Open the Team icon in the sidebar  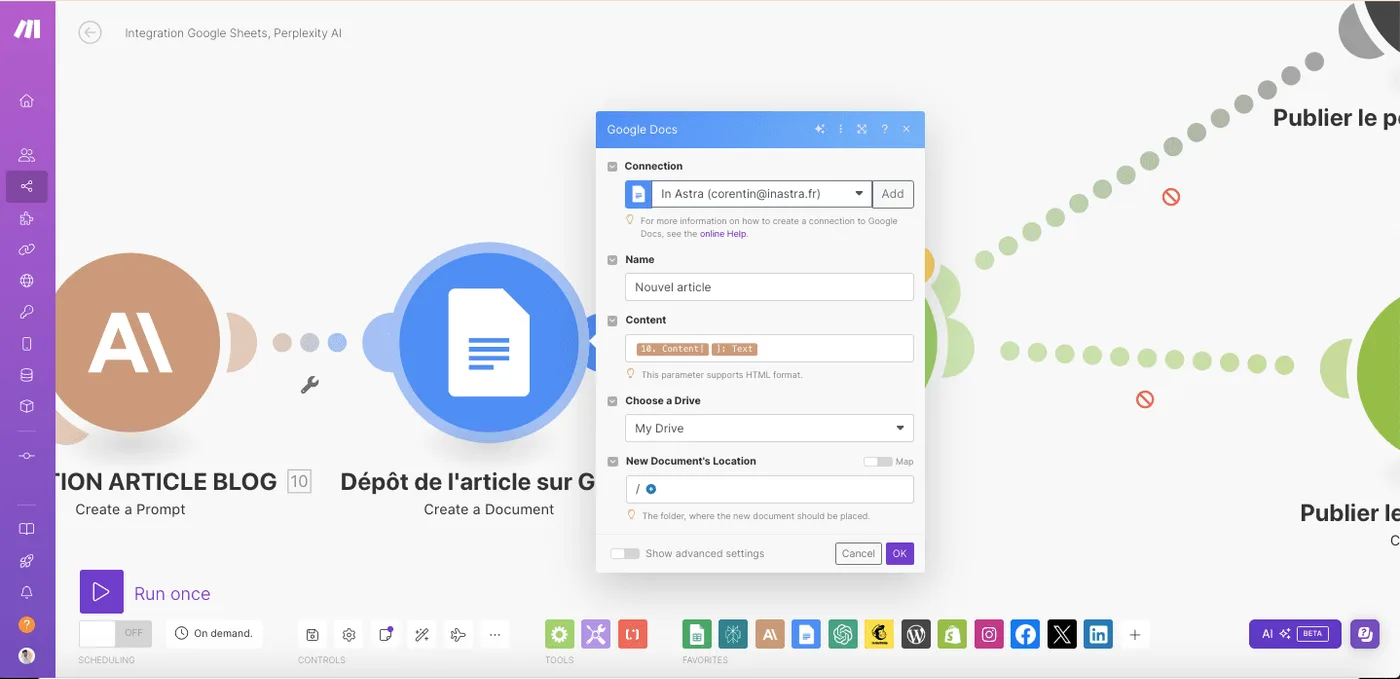pos(27,155)
